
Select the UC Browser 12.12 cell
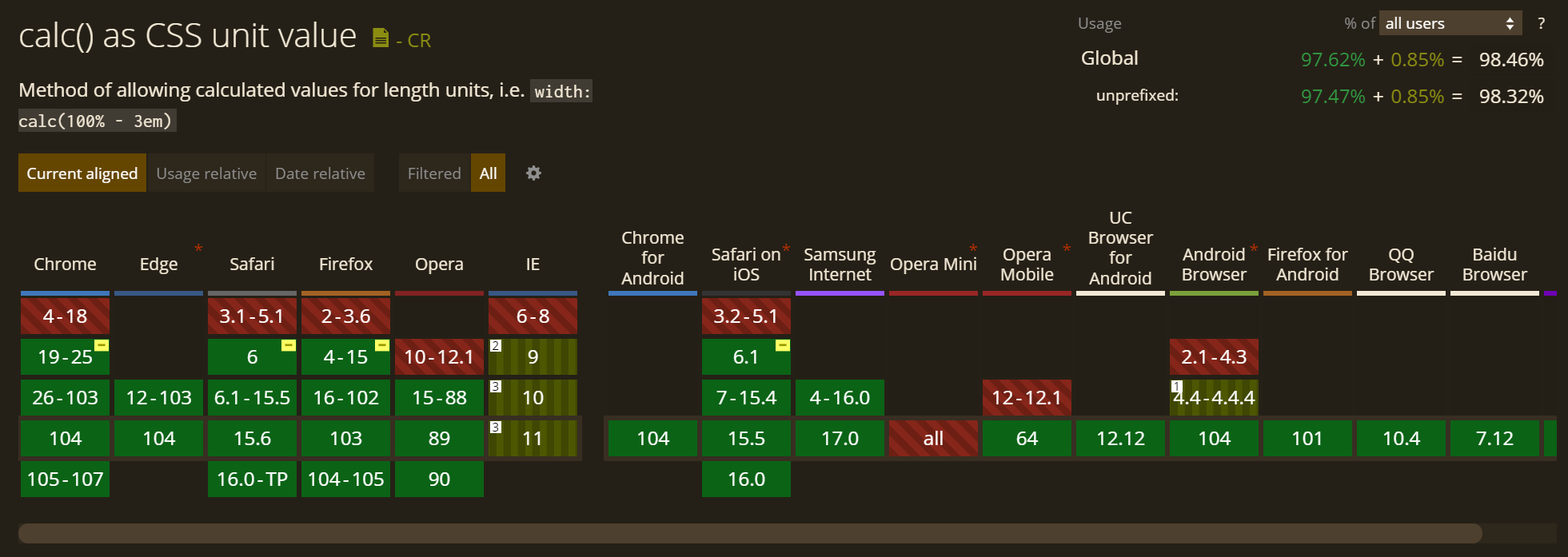(1120, 438)
